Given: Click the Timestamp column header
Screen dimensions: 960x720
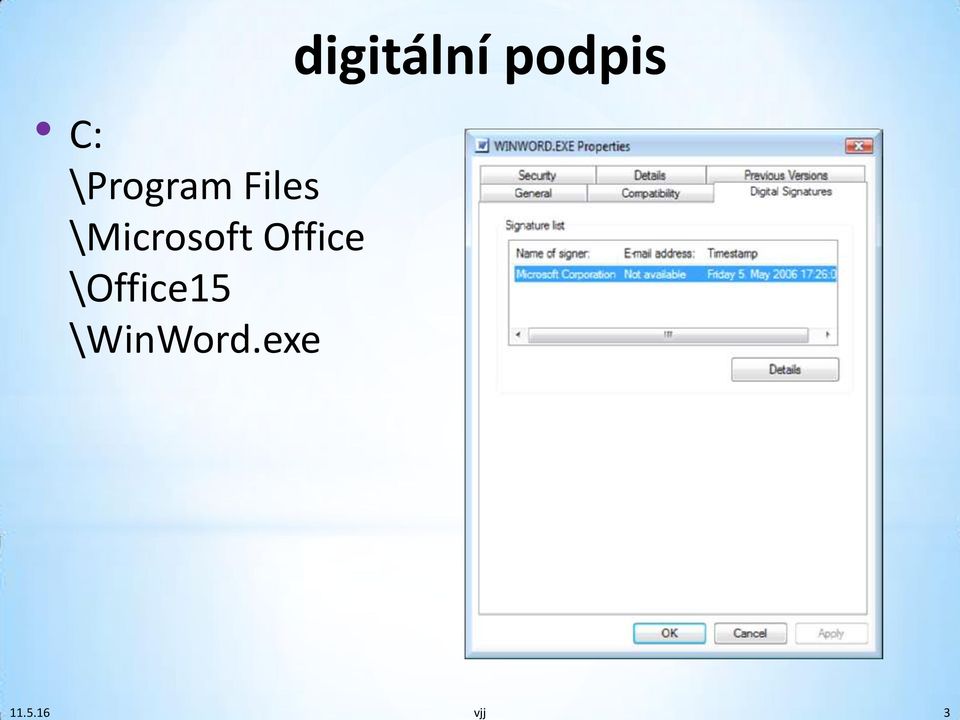Looking at the screenshot, I should tap(732, 253).
